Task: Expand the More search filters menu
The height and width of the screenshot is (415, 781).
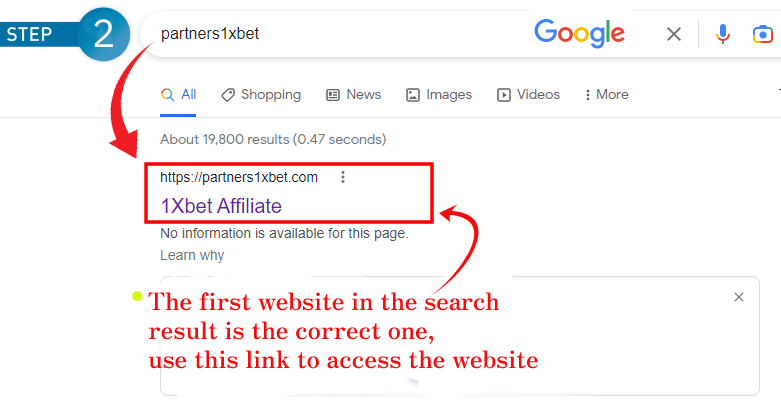Action: tap(606, 95)
